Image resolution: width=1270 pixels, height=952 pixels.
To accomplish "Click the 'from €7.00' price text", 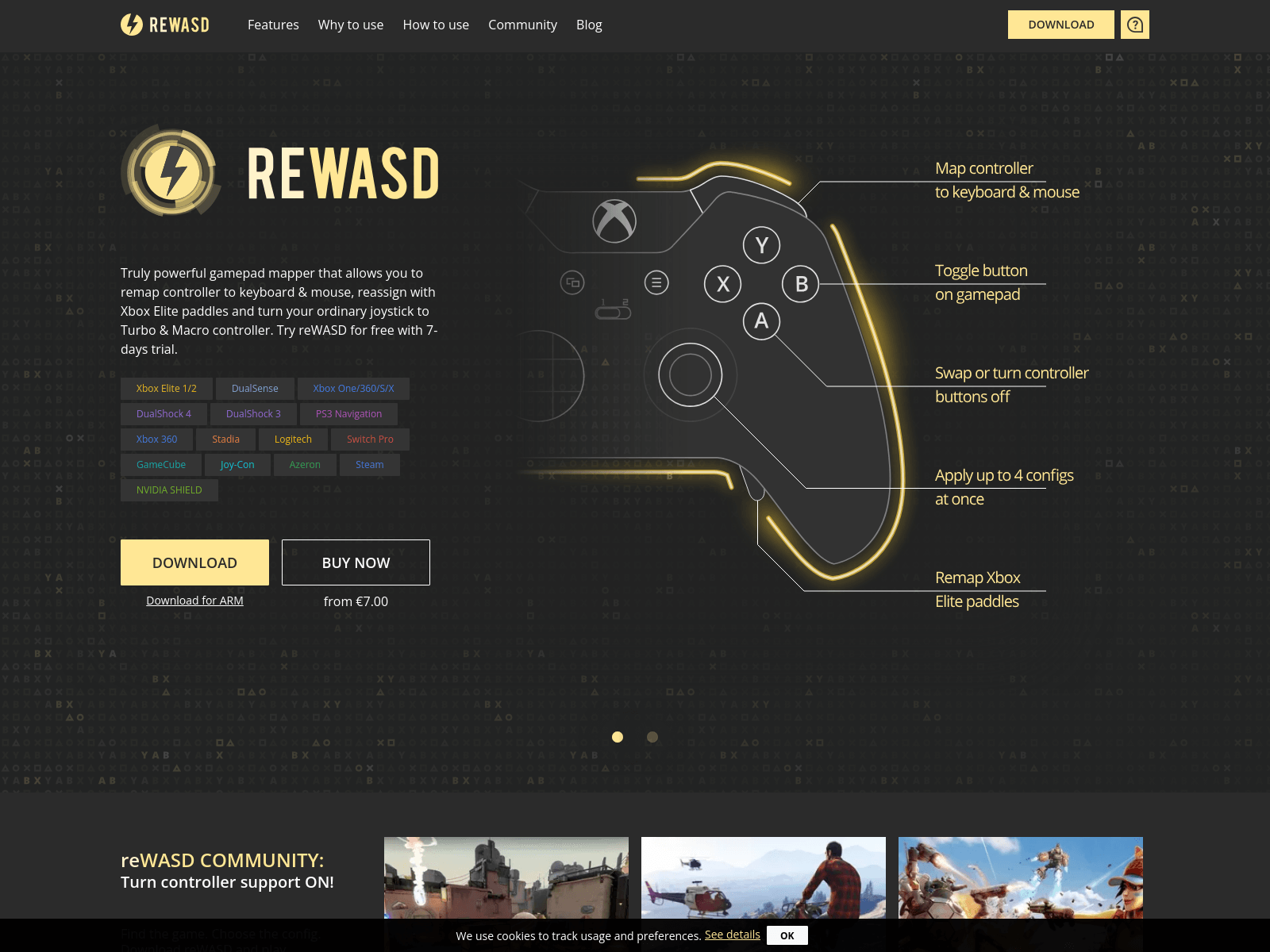I will tap(356, 601).
